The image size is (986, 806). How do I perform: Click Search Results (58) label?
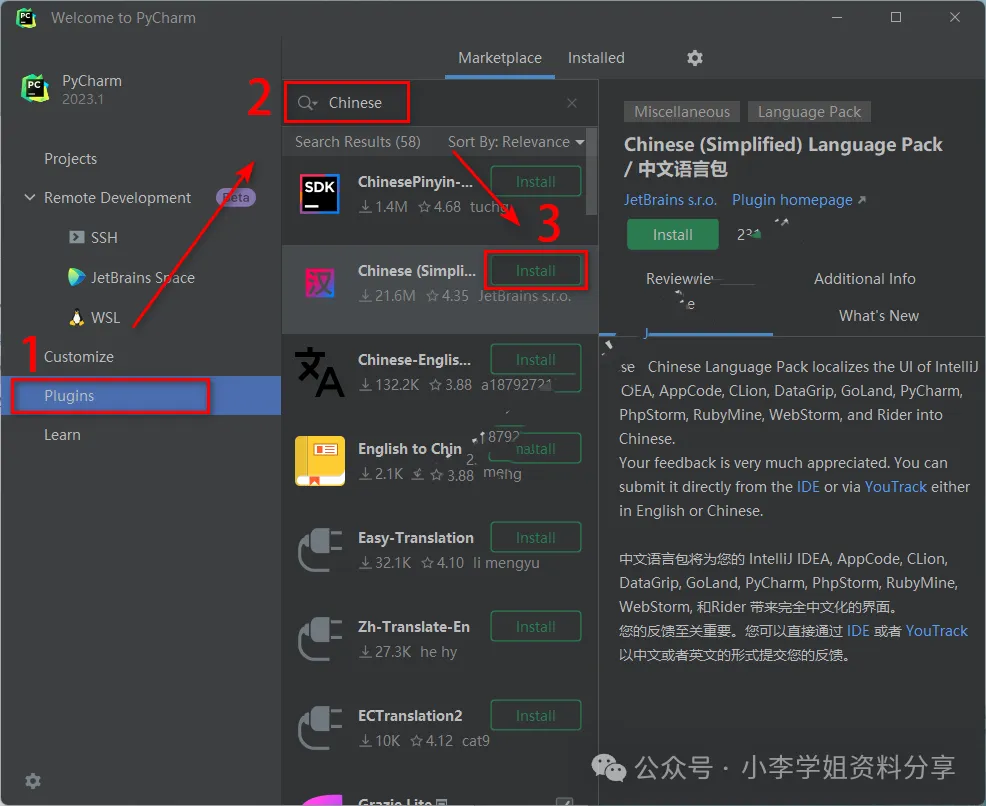357,141
